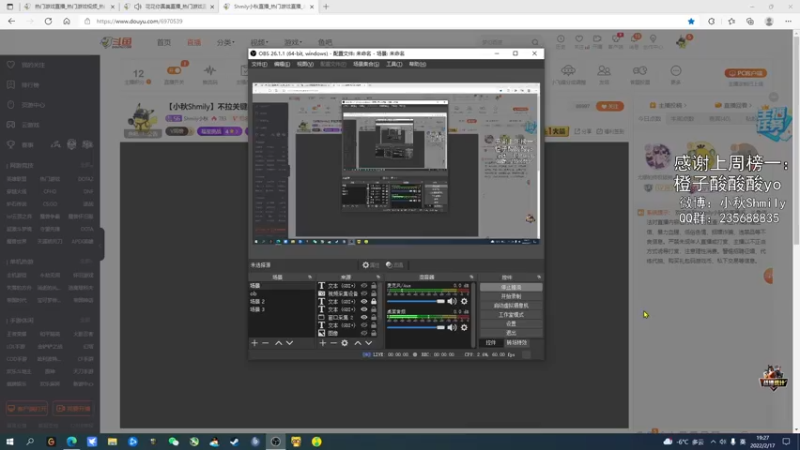Open browser settings ellipsis menu
800x450 pixels.
pos(788,21)
